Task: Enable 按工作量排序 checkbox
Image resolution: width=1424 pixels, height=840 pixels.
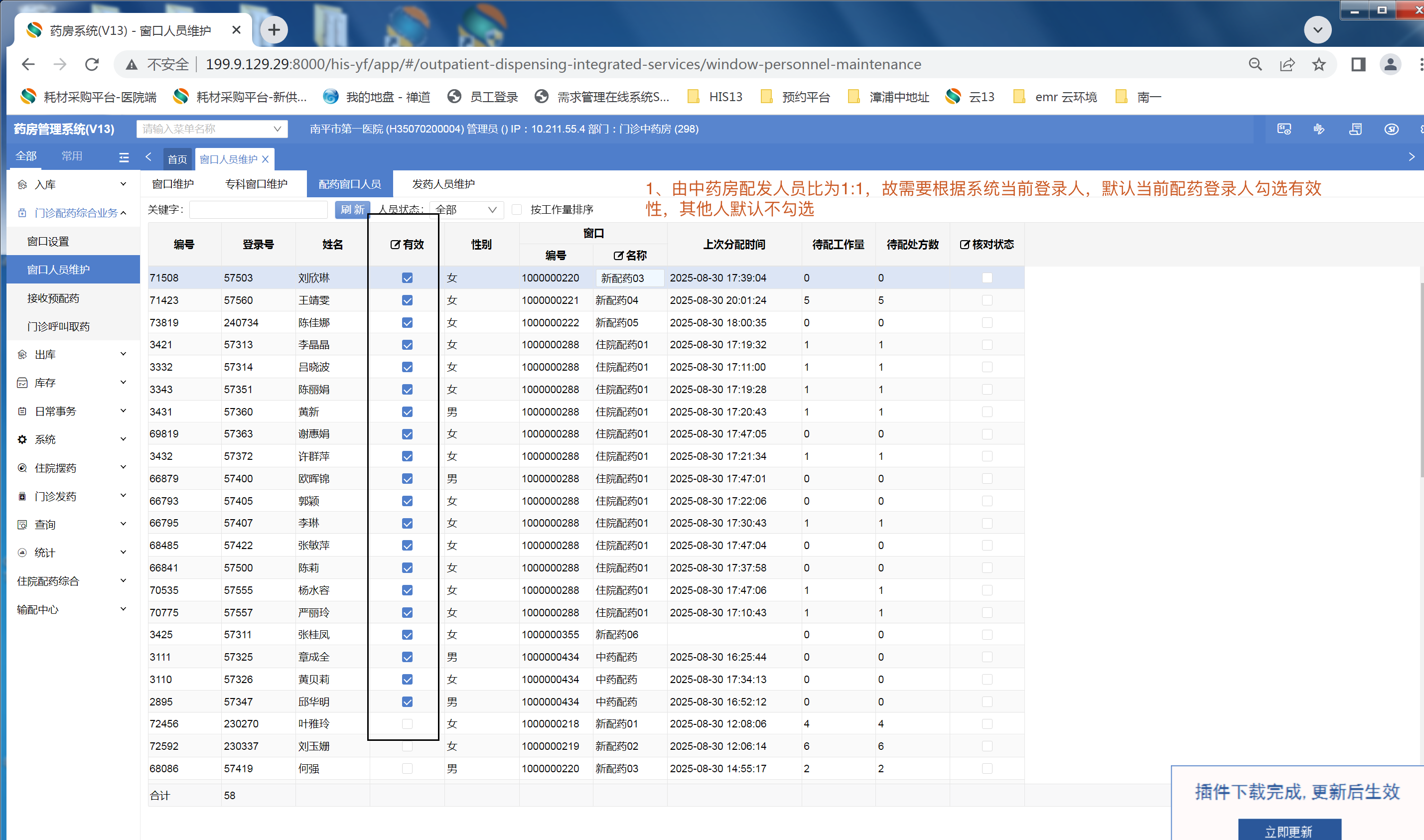Action: pyautogui.click(x=517, y=210)
